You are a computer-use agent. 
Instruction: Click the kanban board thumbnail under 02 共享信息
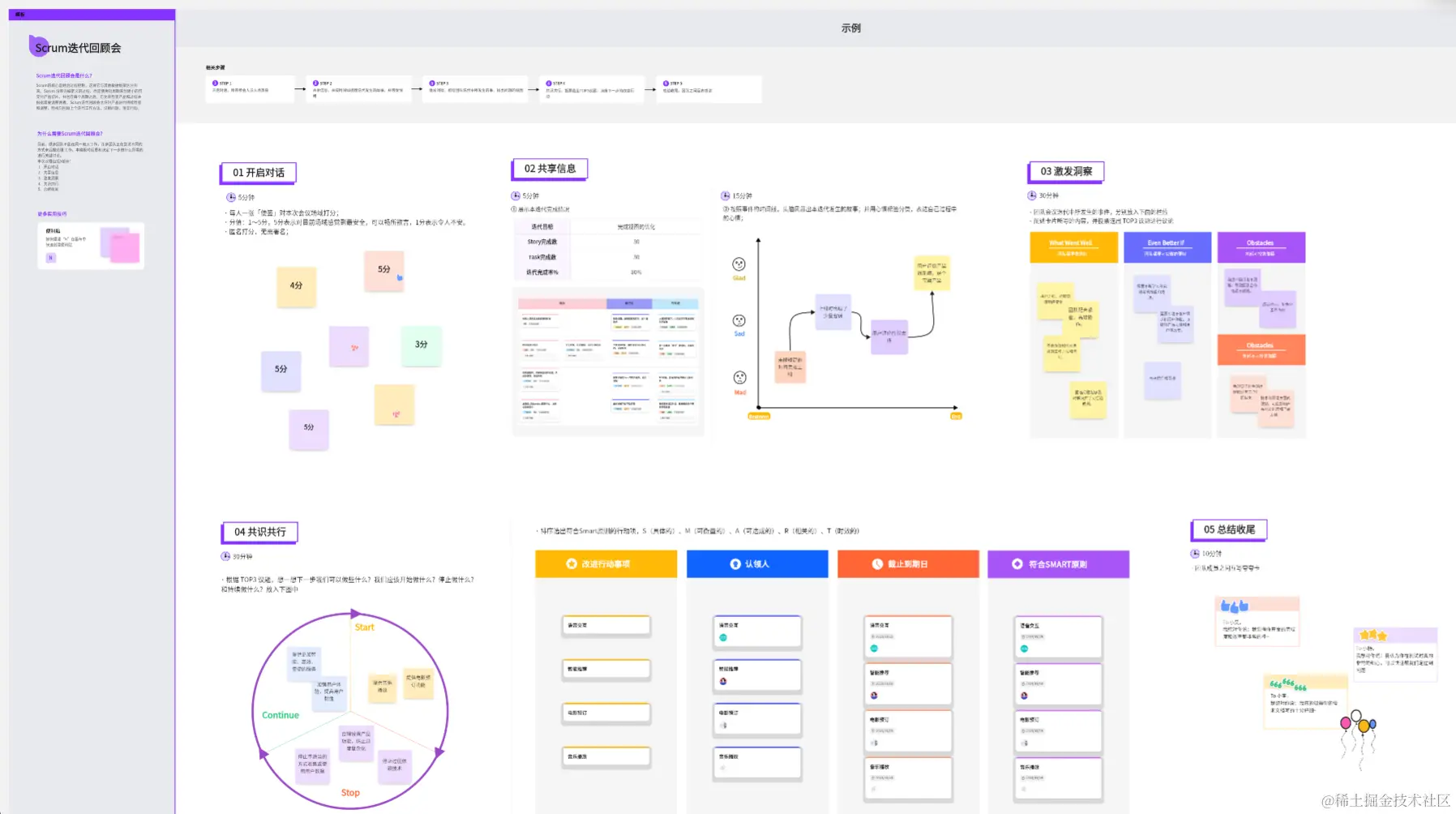pyautogui.click(x=608, y=363)
